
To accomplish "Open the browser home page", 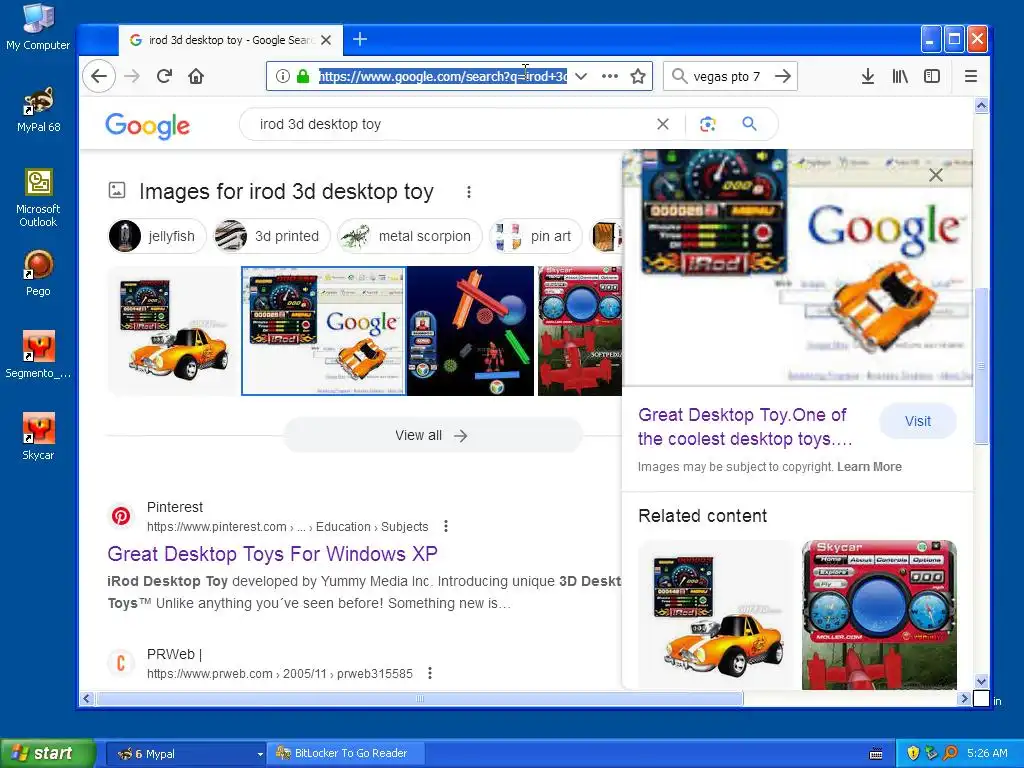I will [x=196, y=76].
